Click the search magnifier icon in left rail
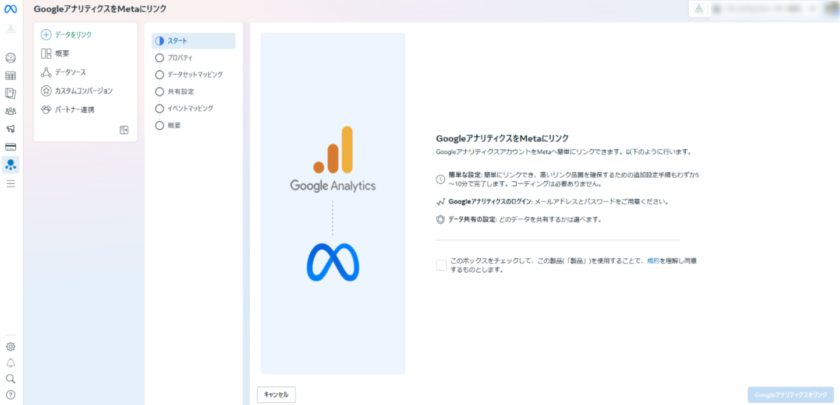This screenshot has width=840, height=405. point(11,379)
